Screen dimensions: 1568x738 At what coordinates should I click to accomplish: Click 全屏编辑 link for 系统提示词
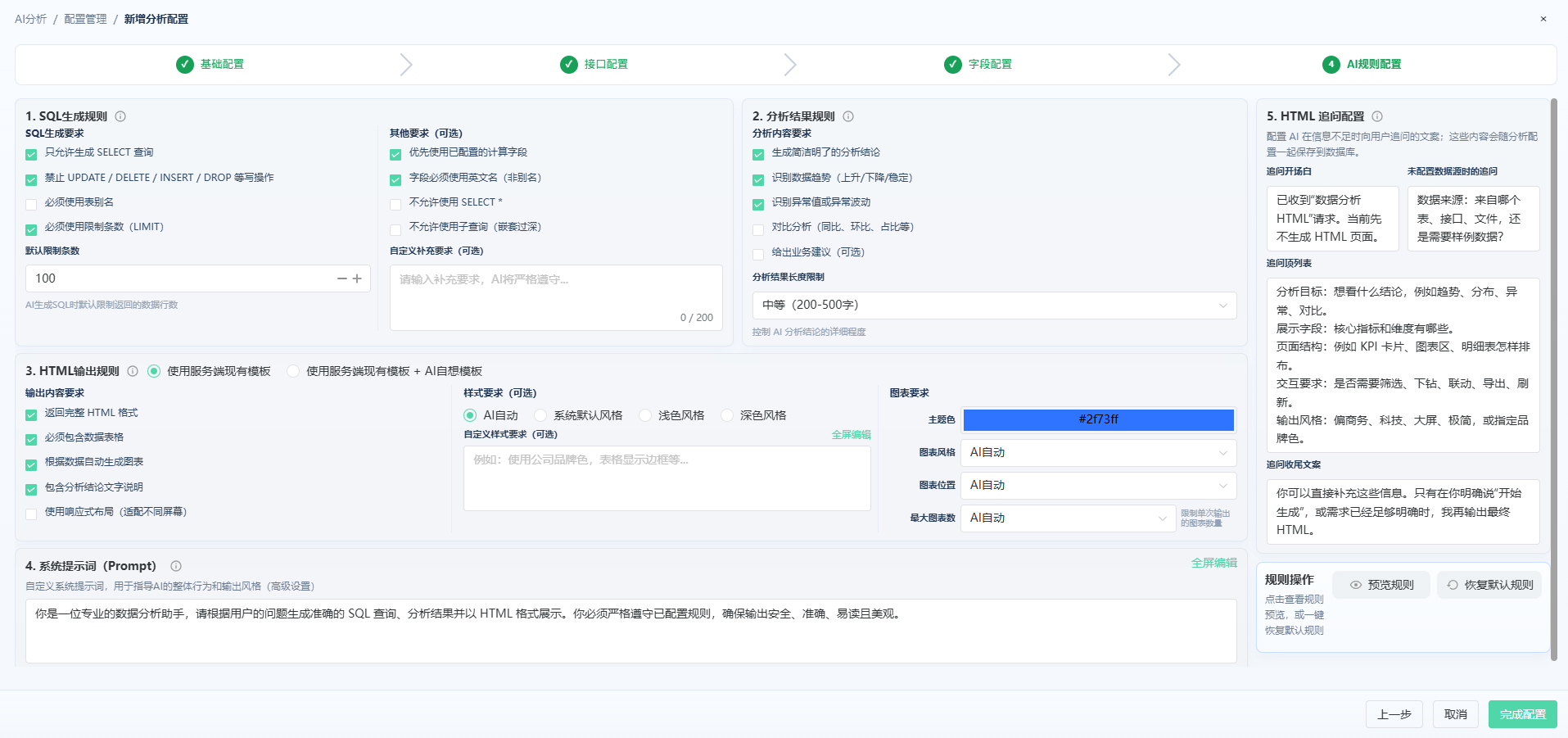click(x=1214, y=563)
